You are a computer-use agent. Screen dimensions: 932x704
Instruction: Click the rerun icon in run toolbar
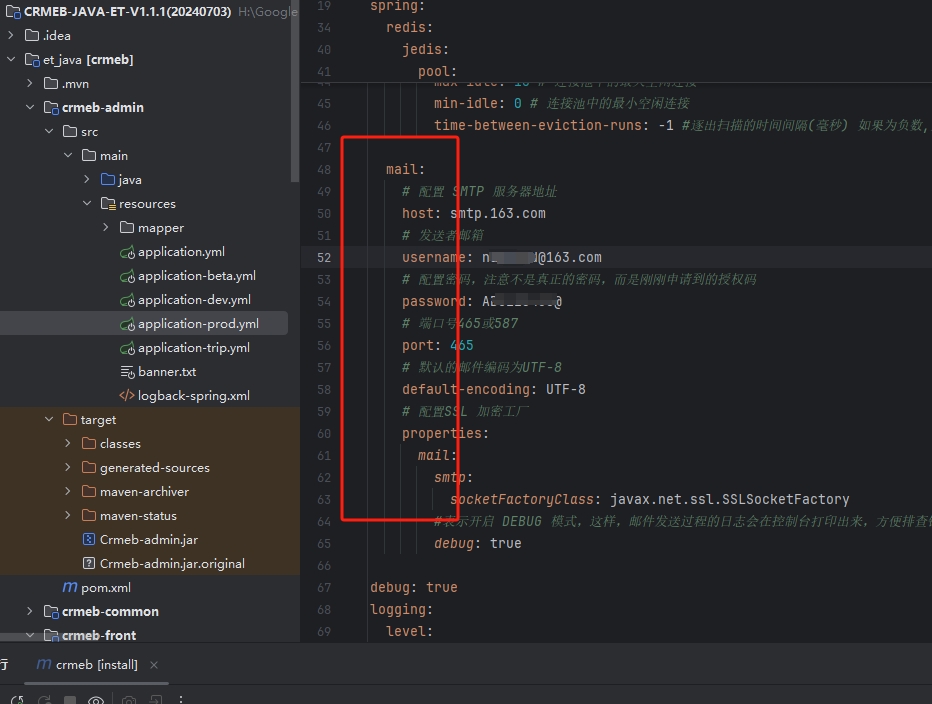pos(17,700)
